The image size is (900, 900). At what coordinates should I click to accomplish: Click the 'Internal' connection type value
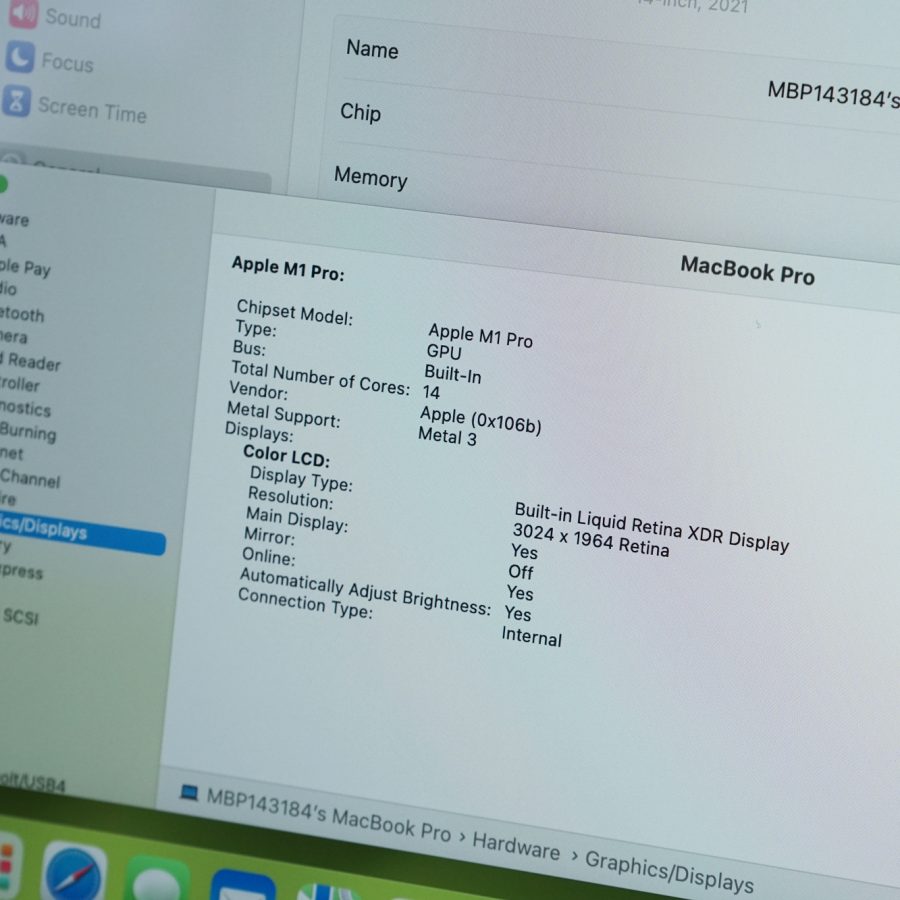coord(532,637)
